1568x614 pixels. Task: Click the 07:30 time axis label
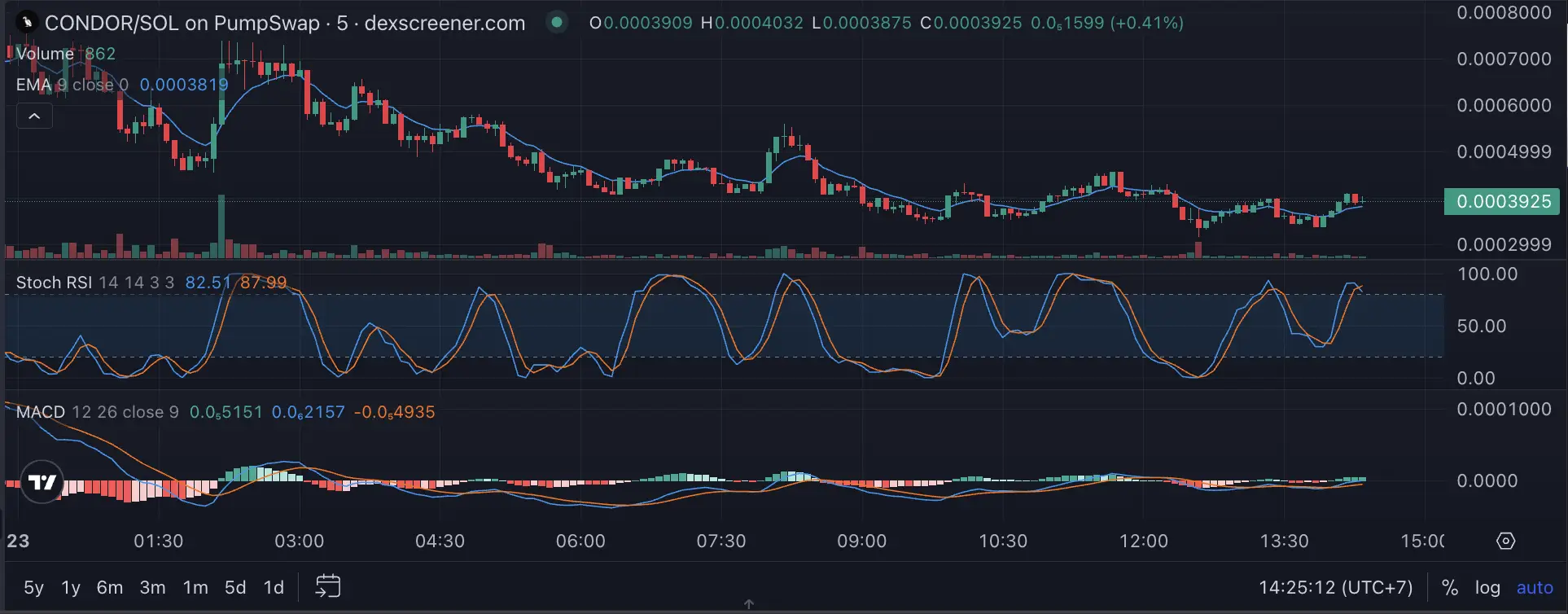pyautogui.click(x=721, y=541)
